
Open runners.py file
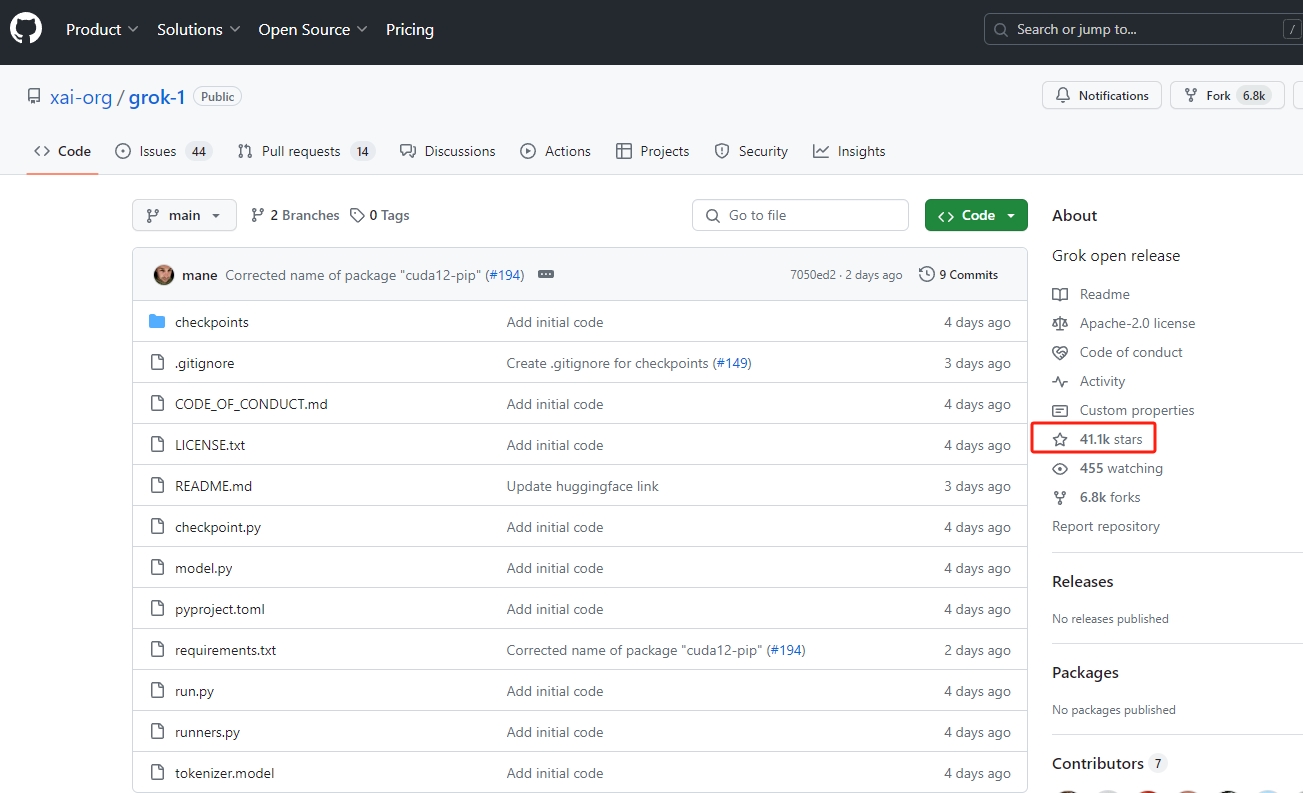[207, 732]
